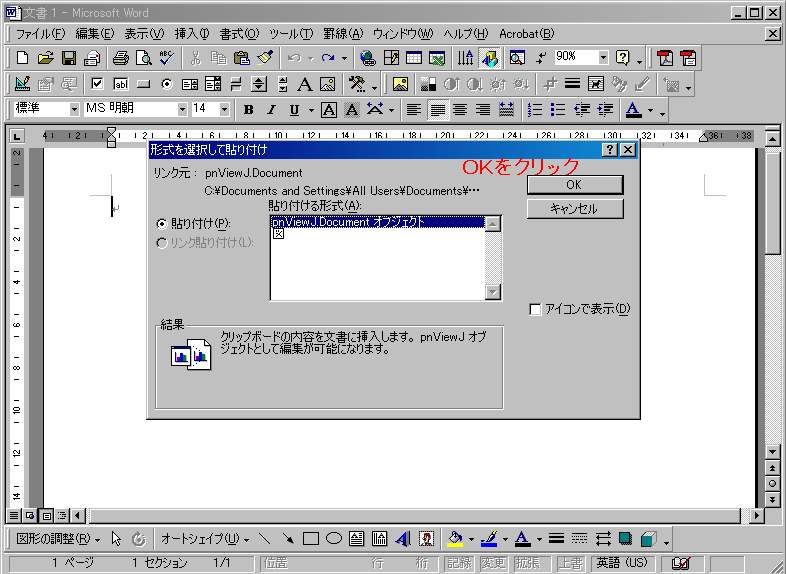Image resolution: width=786 pixels, height=574 pixels.
Task: Align text left icon
Action: pyautogui.click(x=414, y=110)
